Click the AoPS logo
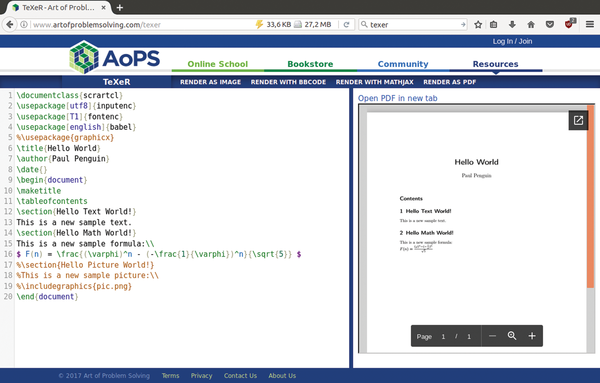The width and height of the screenshot is (600, 383). (115, 57)
